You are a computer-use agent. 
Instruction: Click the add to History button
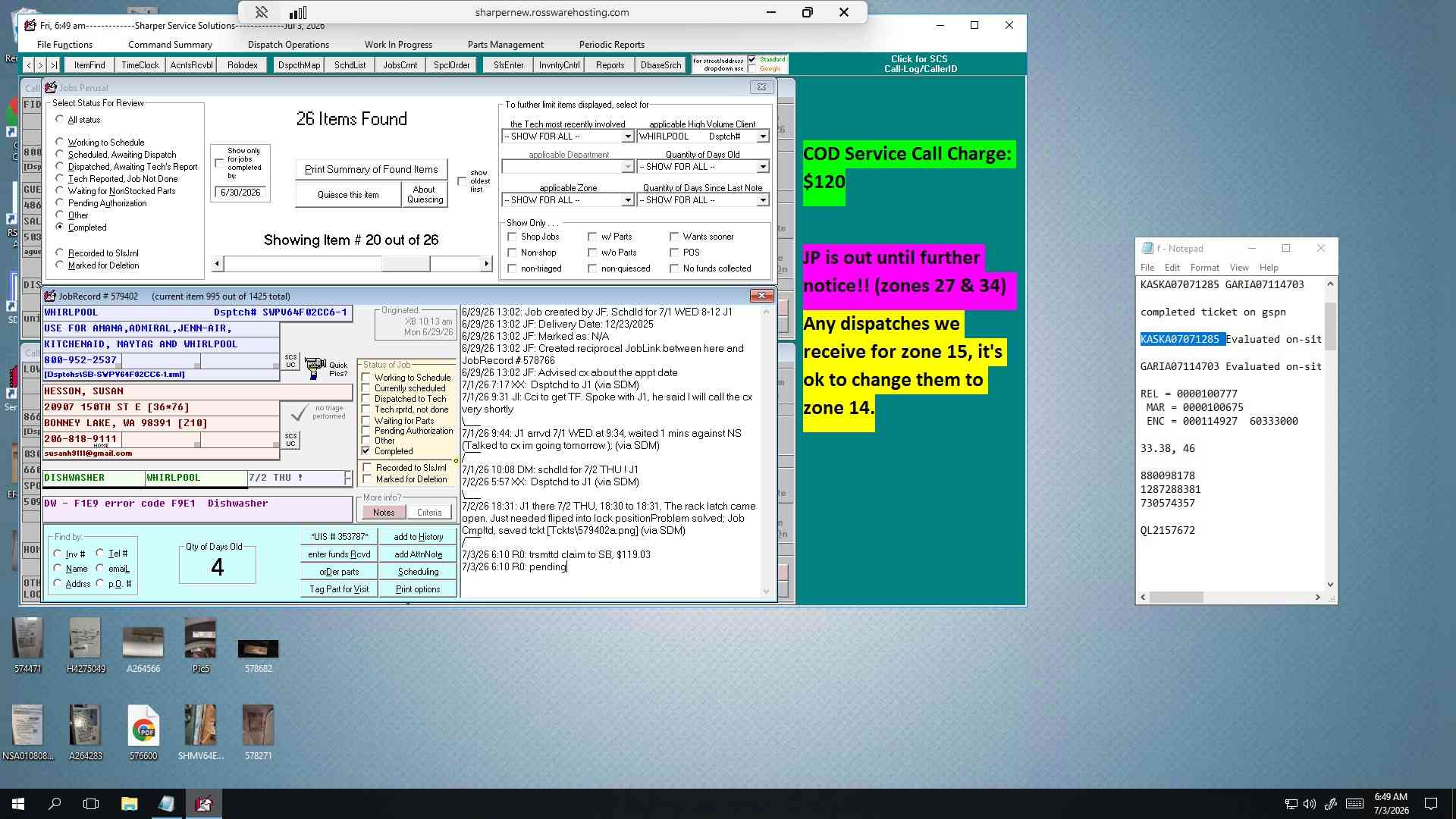coord(418,536)
